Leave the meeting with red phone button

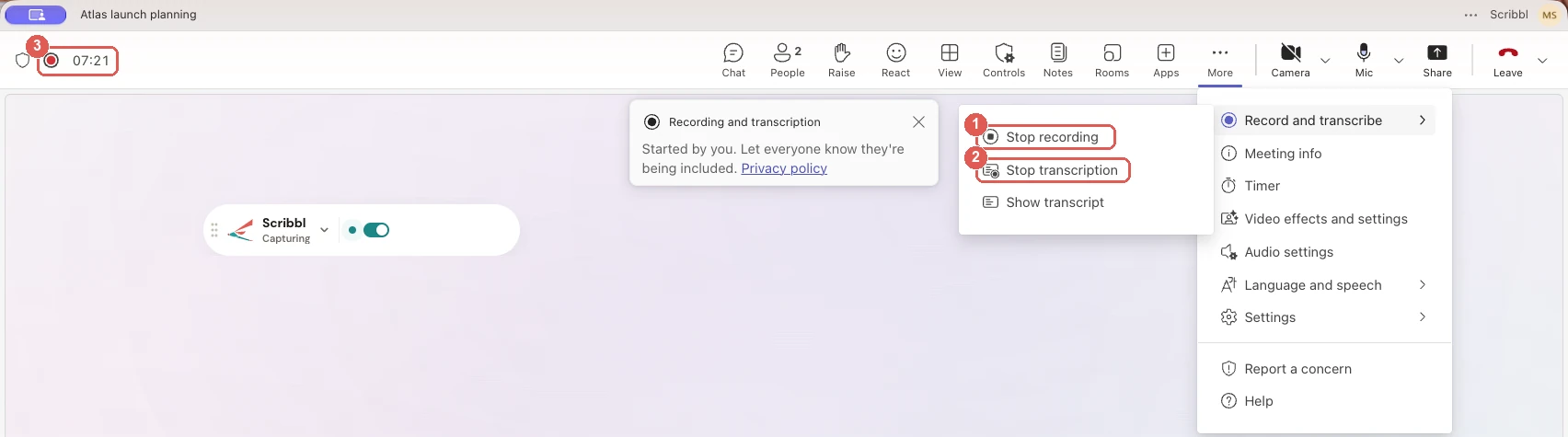(x=1507, y=60)
